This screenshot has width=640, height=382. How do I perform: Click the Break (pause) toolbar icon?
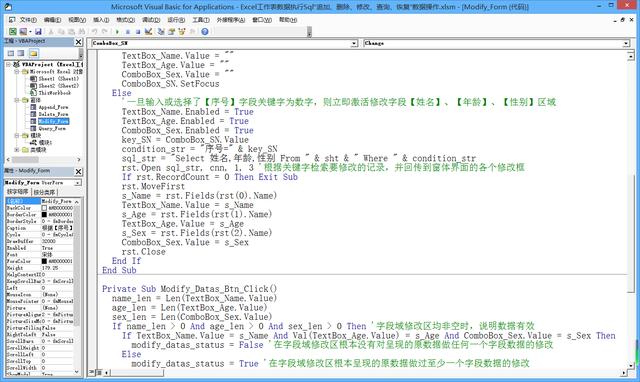128,31
